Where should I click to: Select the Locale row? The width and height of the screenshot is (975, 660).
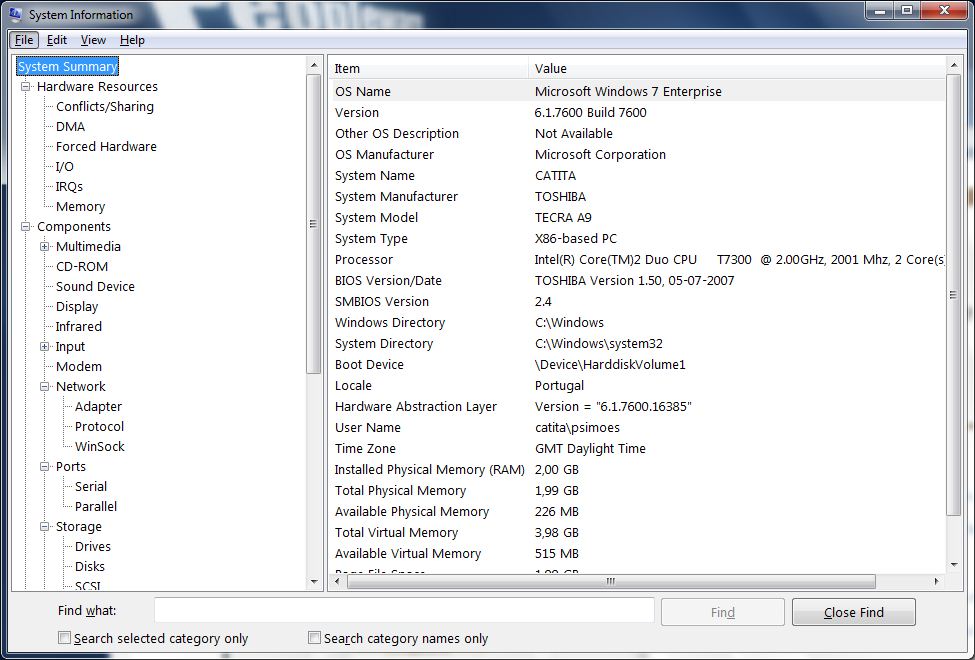(638, 386)
